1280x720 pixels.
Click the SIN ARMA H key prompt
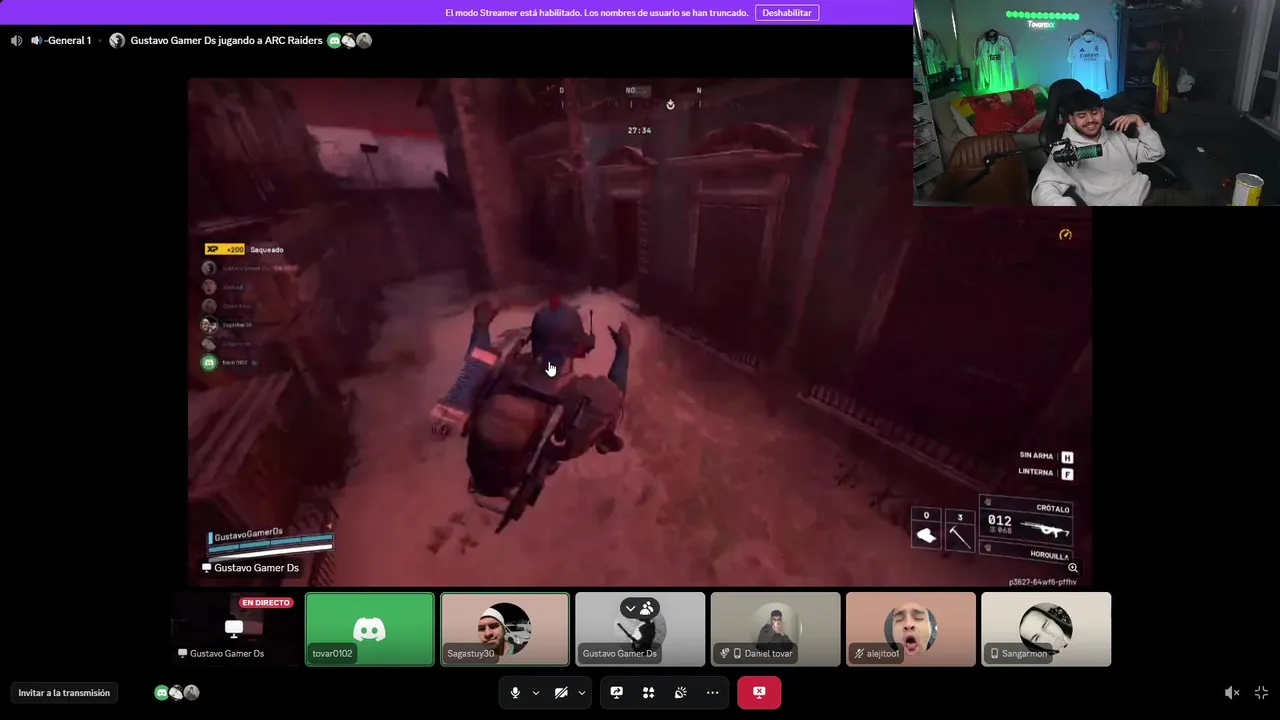pos(1046,456)
